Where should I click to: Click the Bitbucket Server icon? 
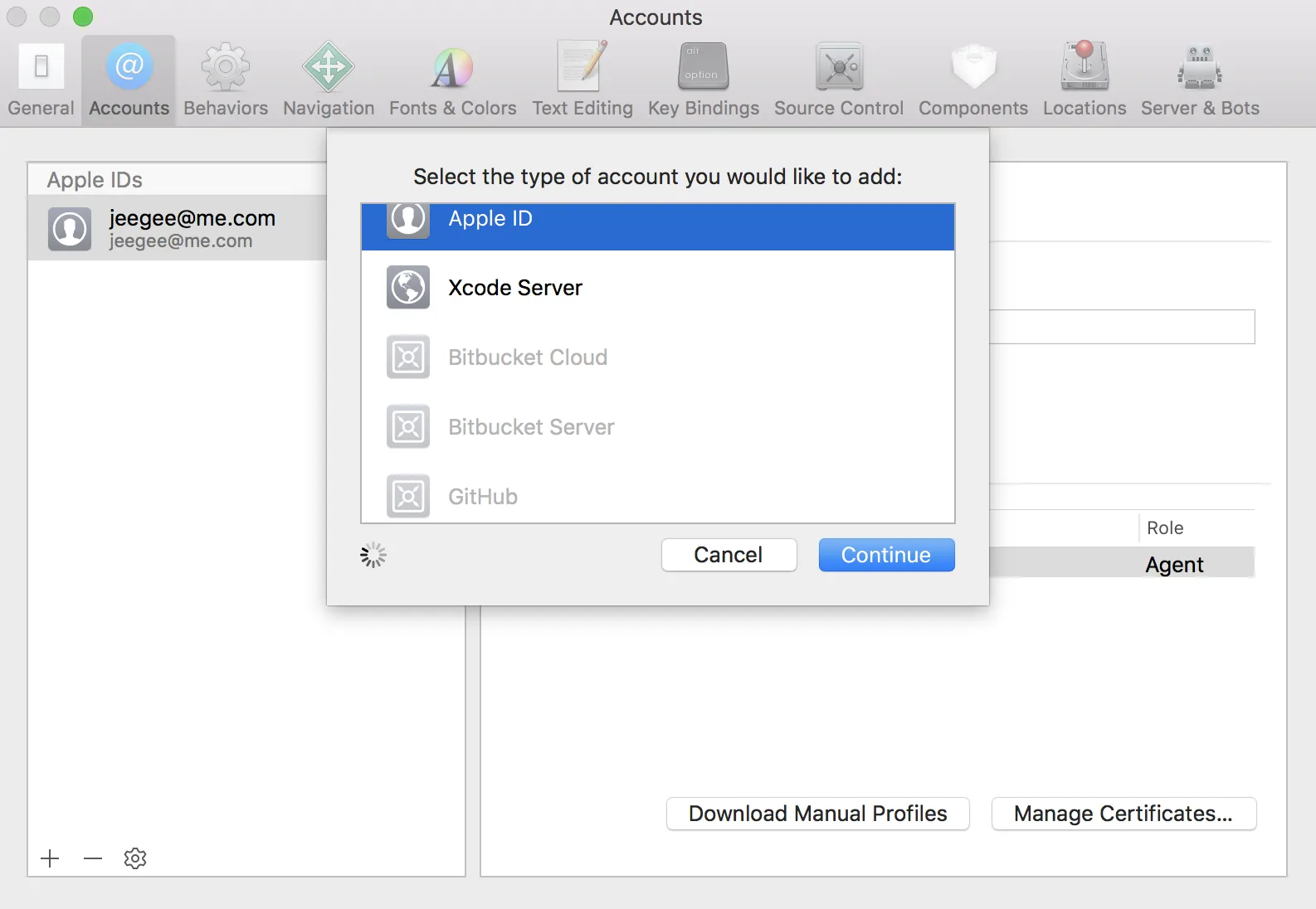click(408, 426)
